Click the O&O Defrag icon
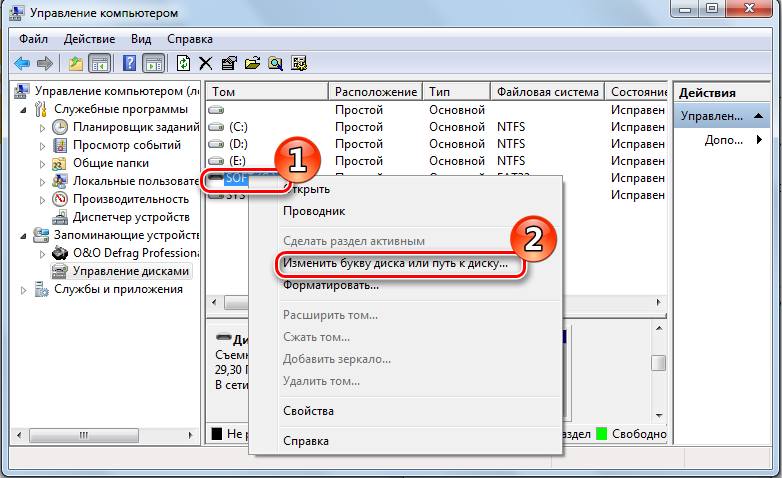782x478 pixels. pyautogui.click(x=60, y=253)
